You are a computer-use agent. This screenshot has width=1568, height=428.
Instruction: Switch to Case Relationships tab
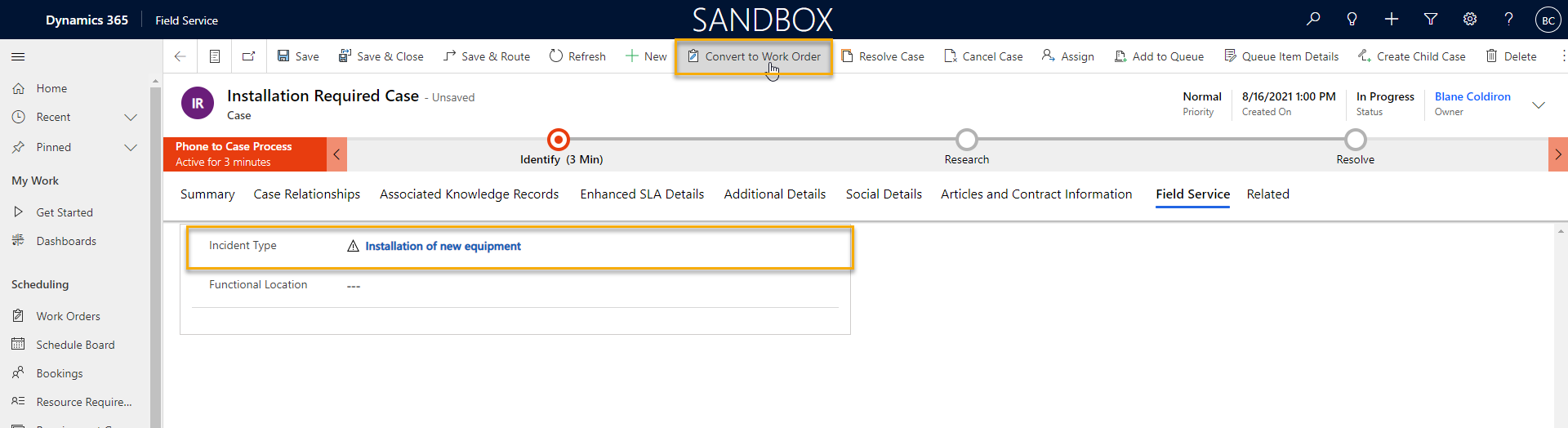coord(307,194)
